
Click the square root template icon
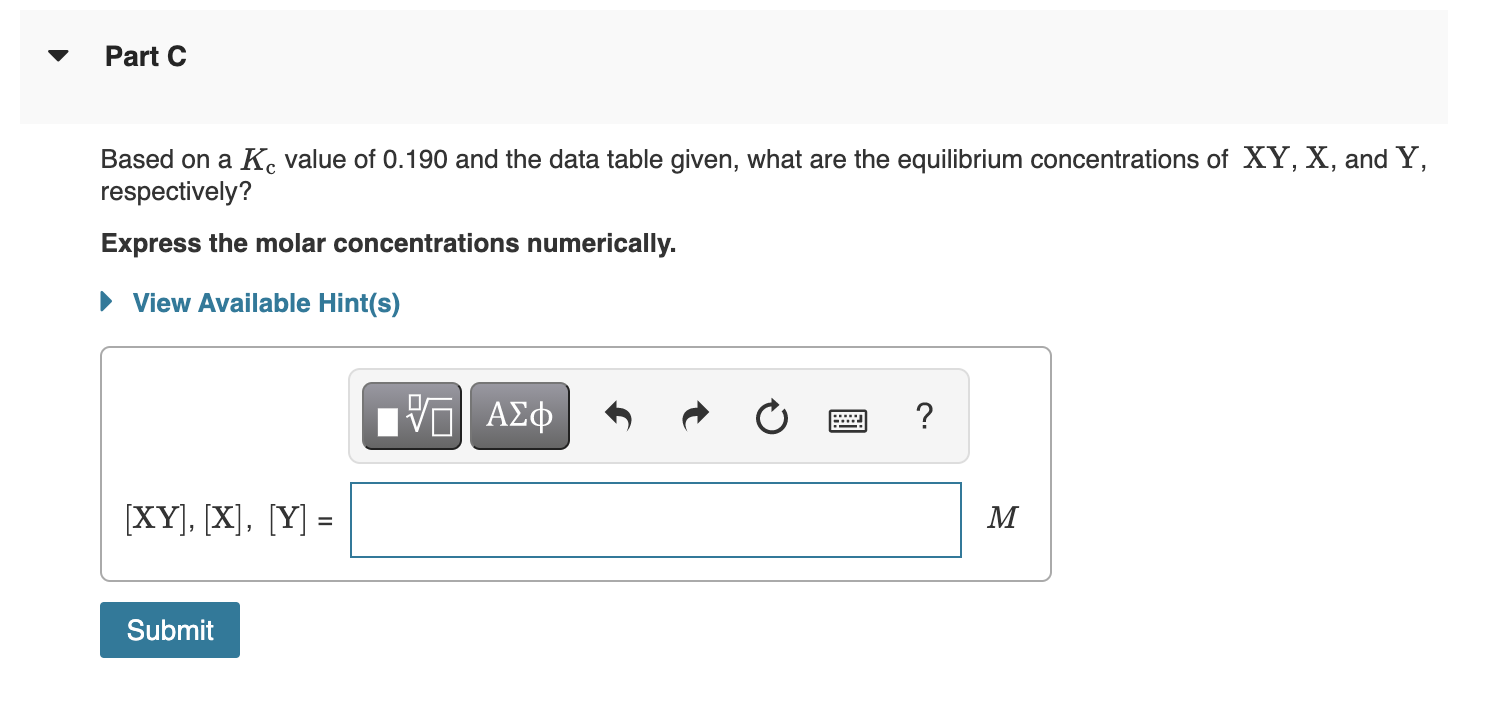tap(411, 415)
